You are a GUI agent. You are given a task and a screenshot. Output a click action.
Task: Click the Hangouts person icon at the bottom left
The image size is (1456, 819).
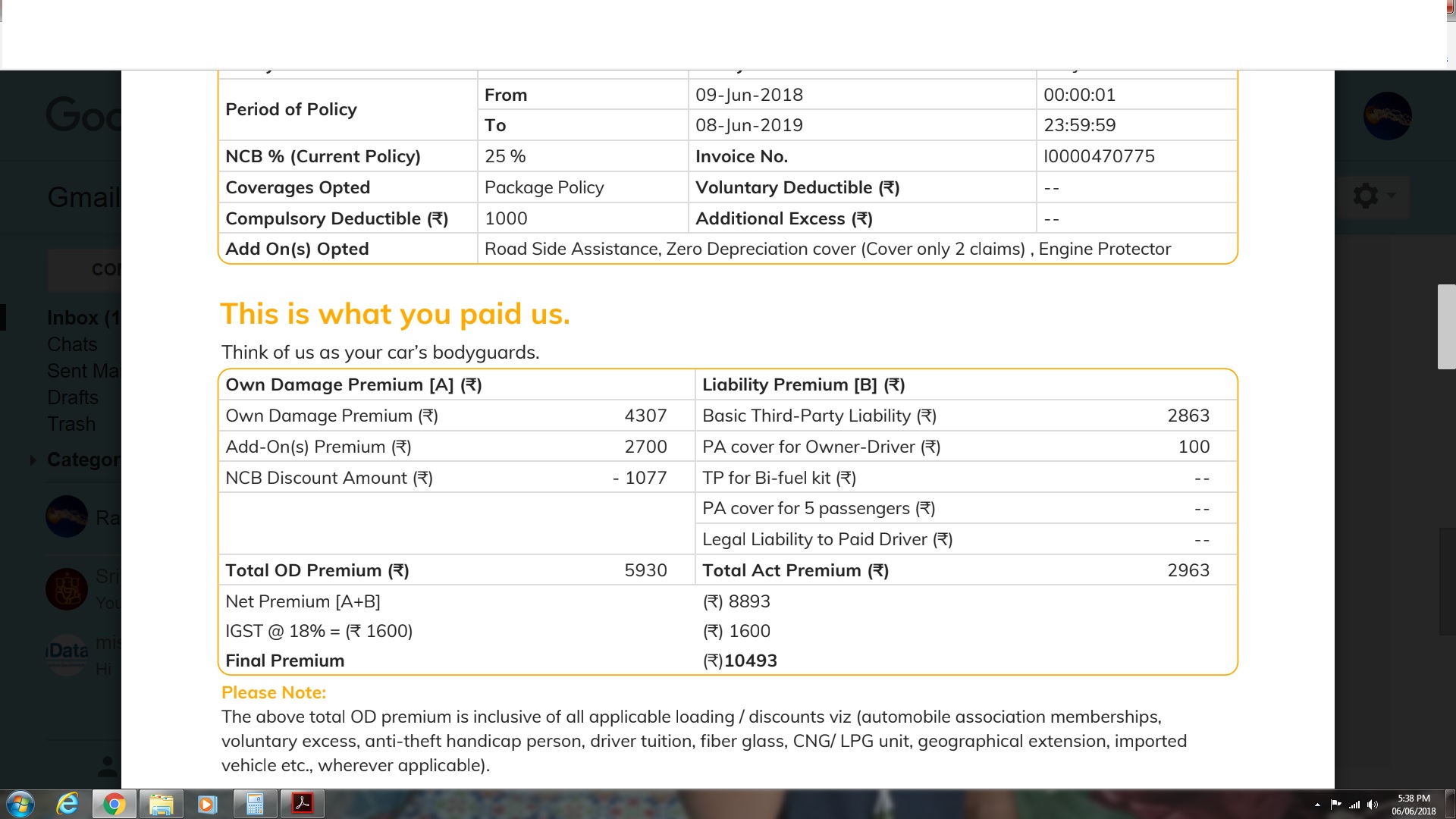(108, 766)
